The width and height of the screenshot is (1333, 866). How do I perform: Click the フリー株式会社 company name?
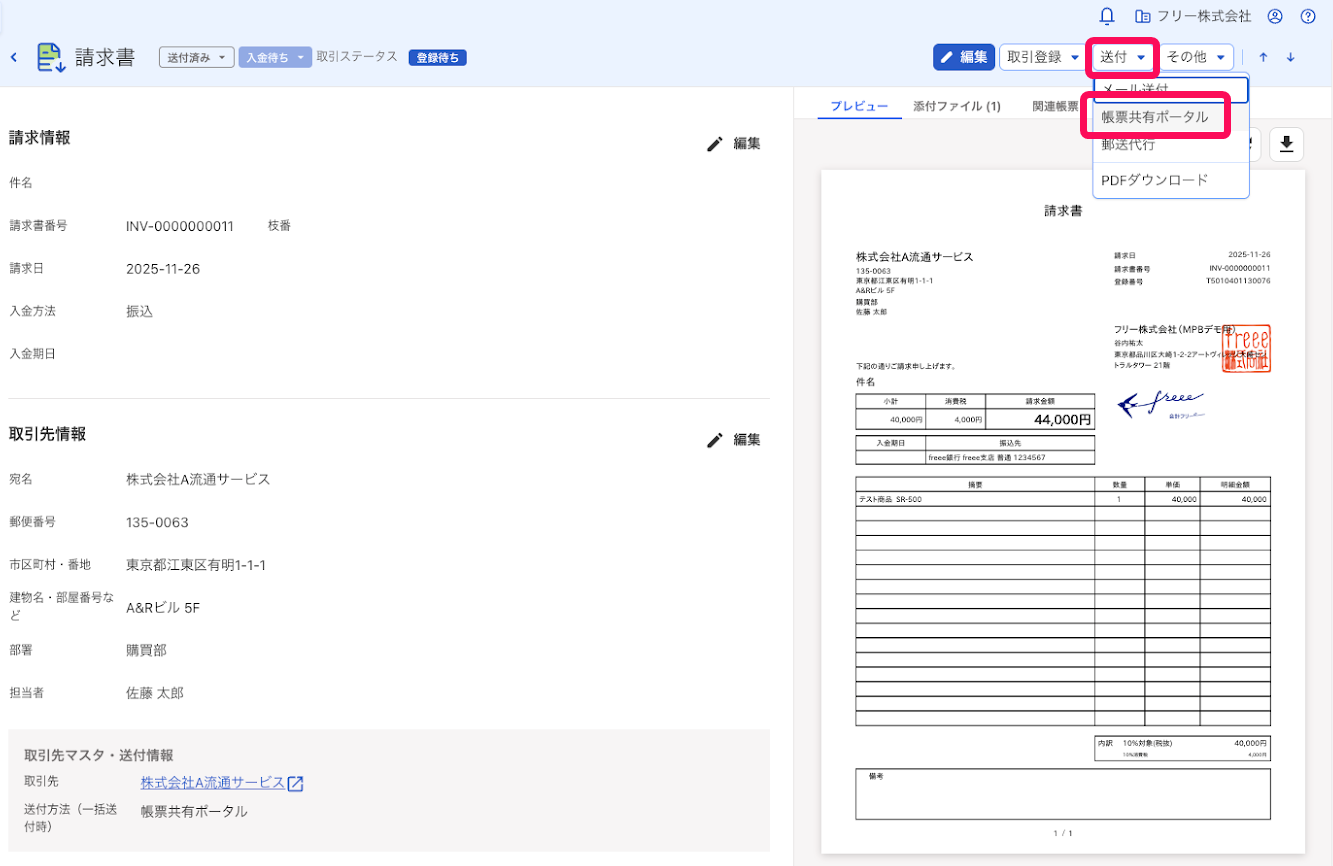1204,16
